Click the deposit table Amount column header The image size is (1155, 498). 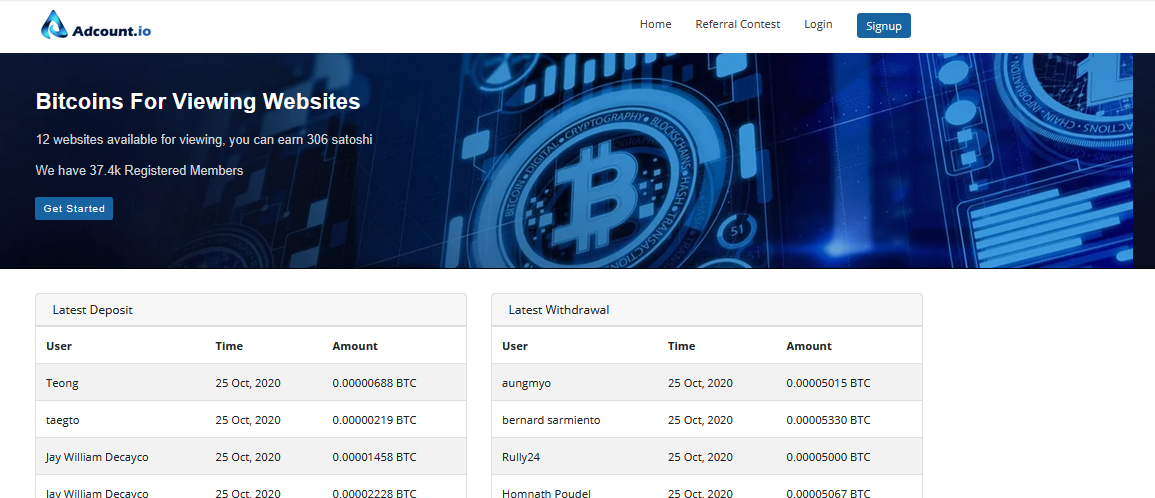[x=355, y=346]
